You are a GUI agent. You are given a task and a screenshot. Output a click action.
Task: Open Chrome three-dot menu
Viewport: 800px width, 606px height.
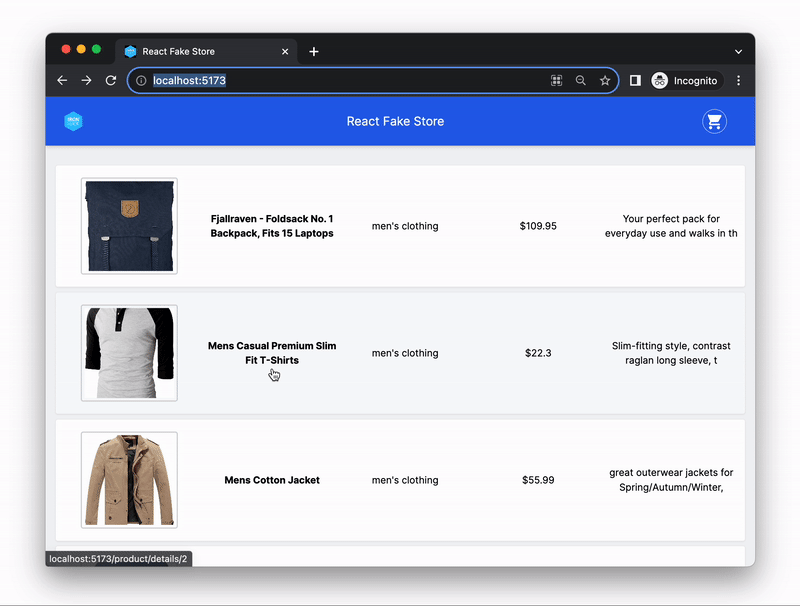tap(739, 81)
